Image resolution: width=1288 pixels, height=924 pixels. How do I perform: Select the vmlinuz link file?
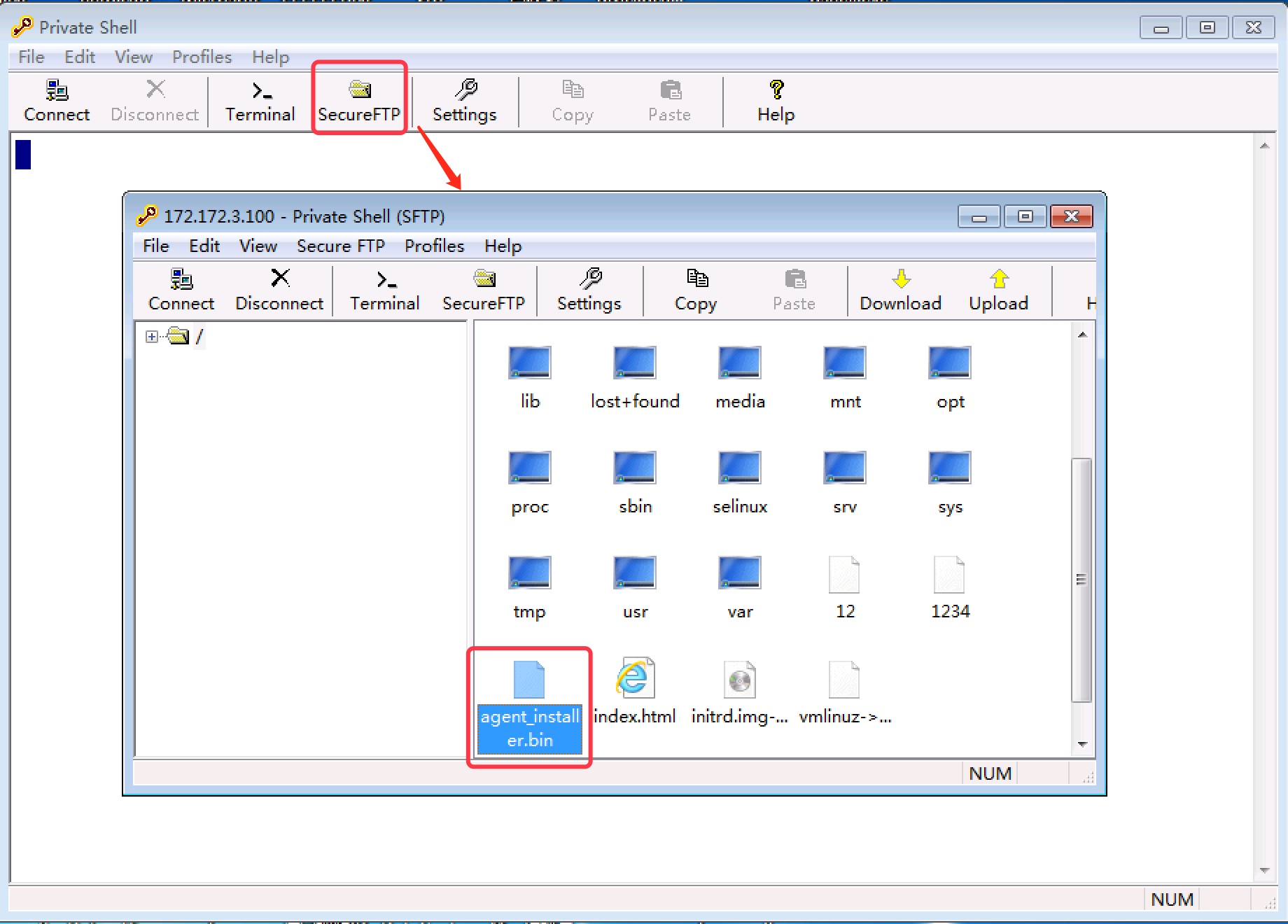(x=845, y=693)
